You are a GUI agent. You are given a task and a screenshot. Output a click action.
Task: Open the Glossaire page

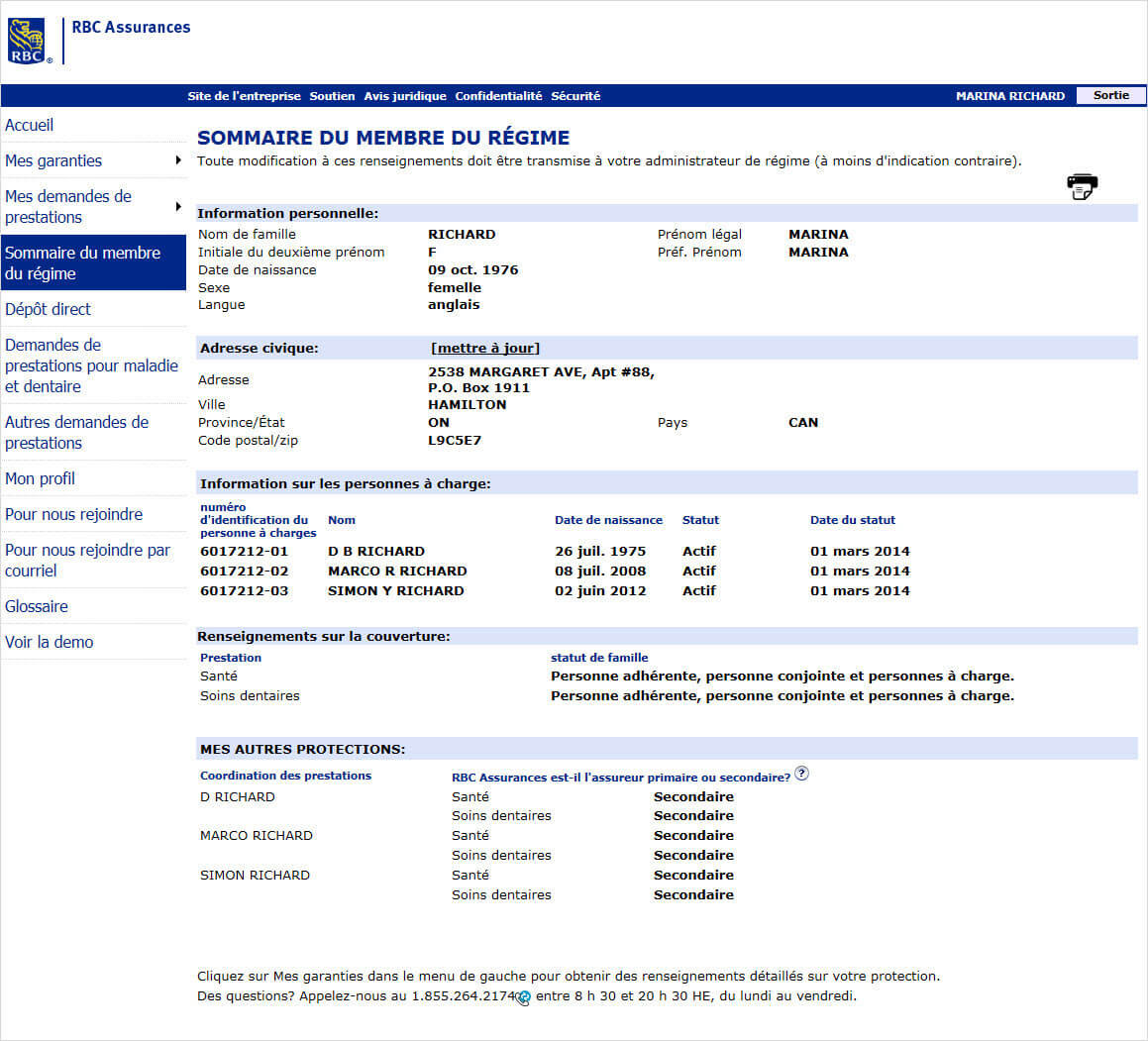(37, 606)
